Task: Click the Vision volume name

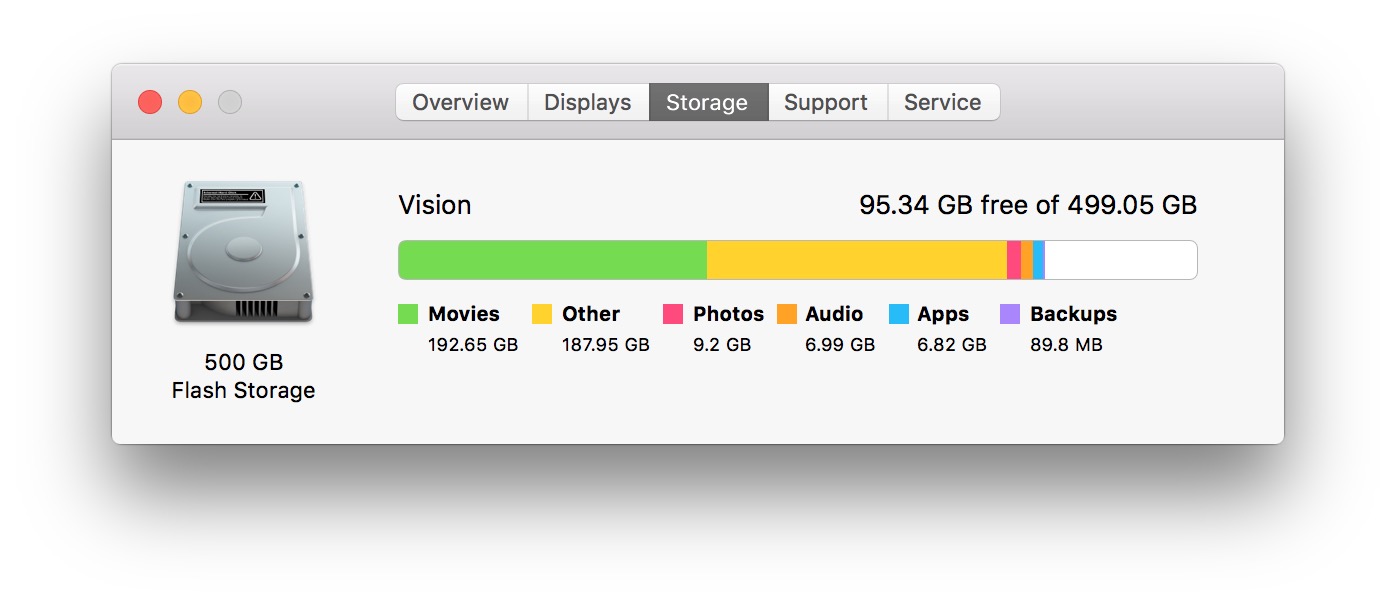Action: (435, 205)
